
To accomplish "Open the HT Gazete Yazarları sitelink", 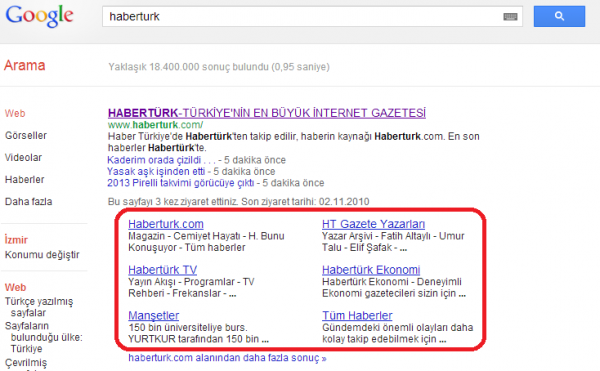I will click(373, 224).
